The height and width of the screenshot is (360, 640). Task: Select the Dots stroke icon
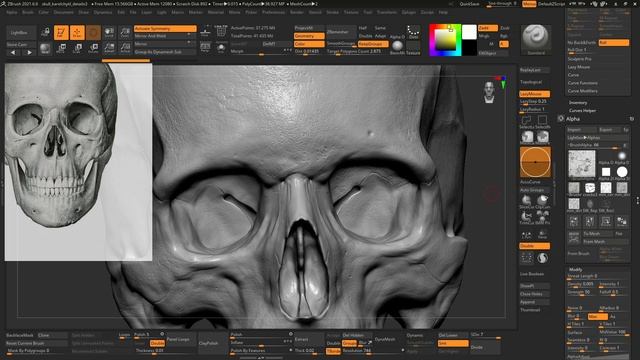[413, 32]
